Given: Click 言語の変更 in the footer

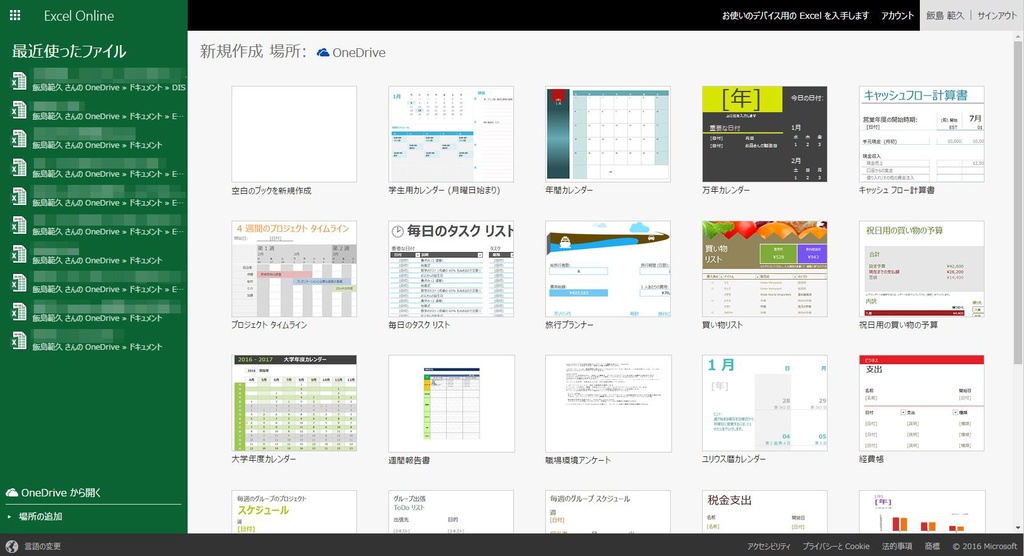Looking at the screenshot, I should [x=42, y=546].
